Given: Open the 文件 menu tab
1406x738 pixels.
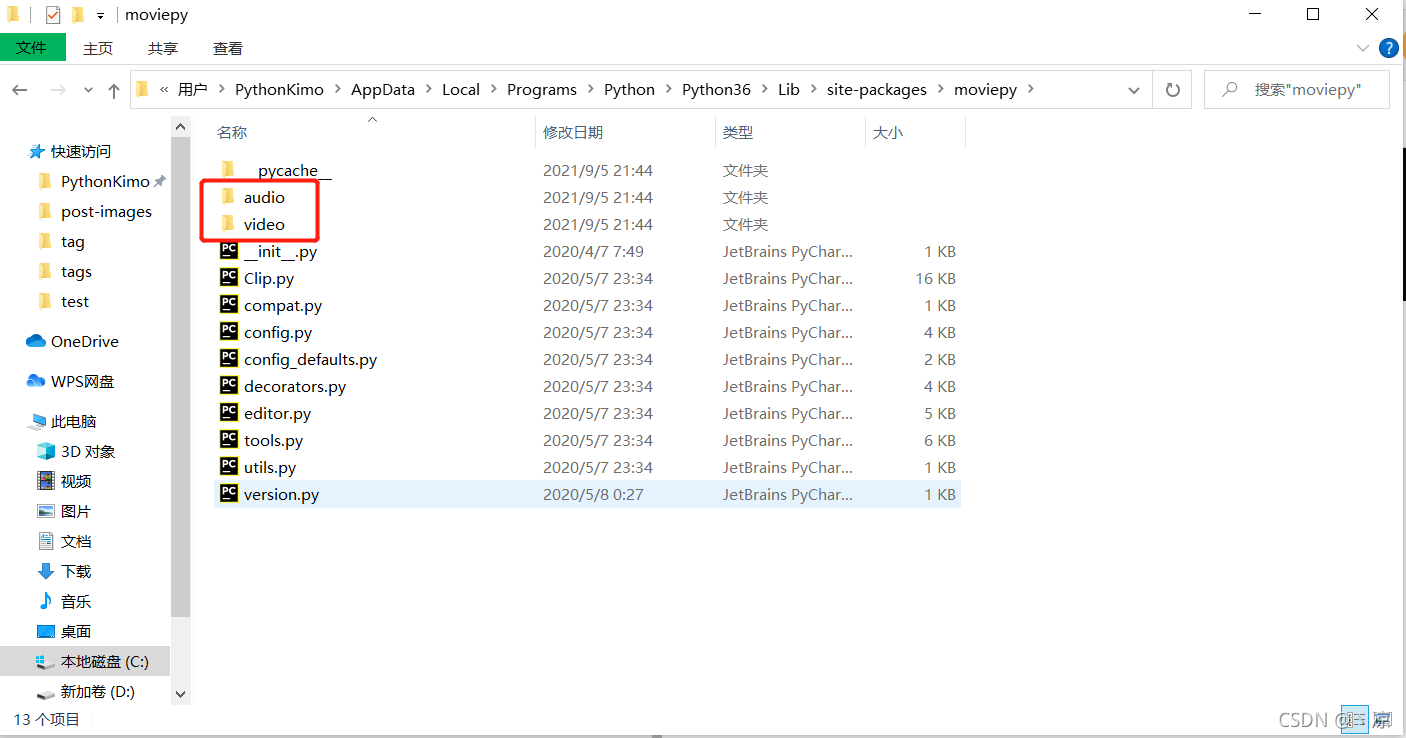Looking at the screenshot, I should coord(32,47).
